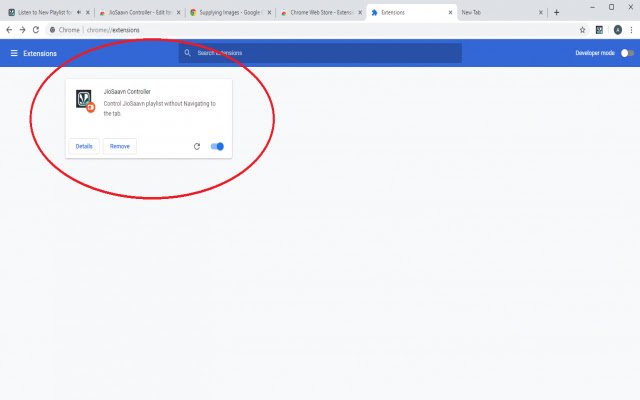Open the Chrome profile avatar
This screenshot has height=400, width=640.
[x=618, y=30]
